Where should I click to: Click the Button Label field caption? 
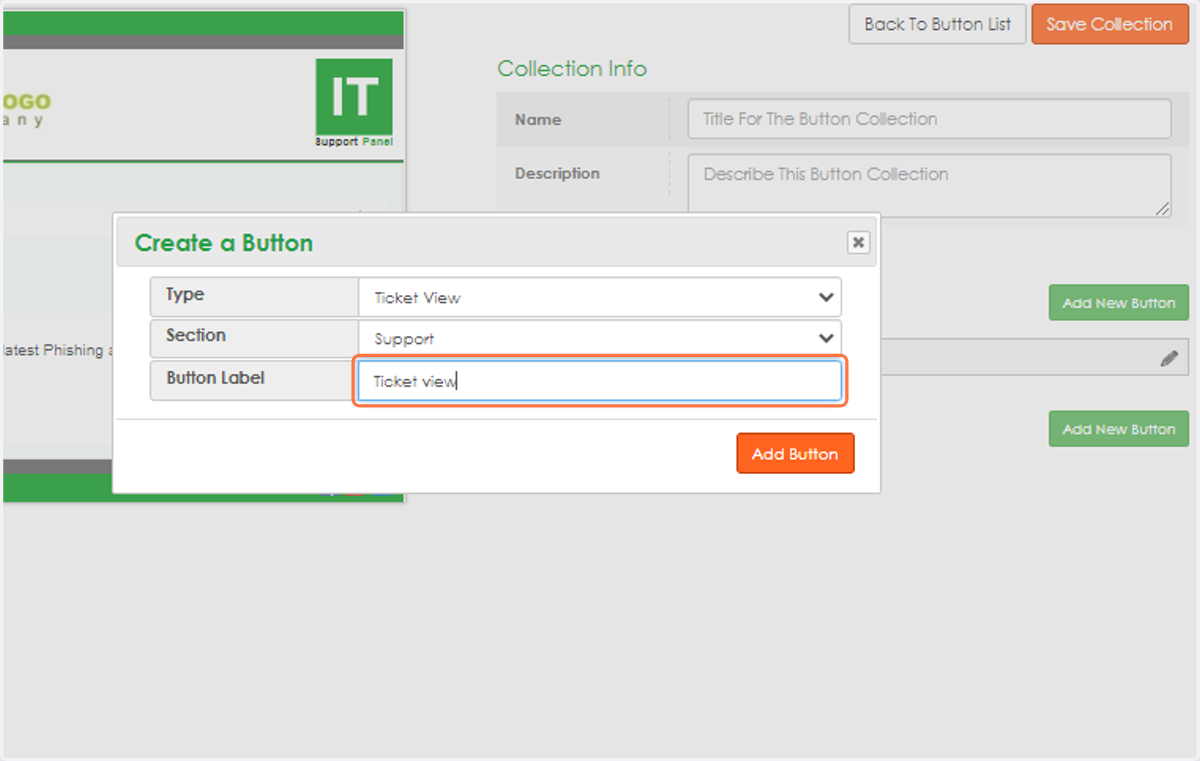[x=215, y=378]
